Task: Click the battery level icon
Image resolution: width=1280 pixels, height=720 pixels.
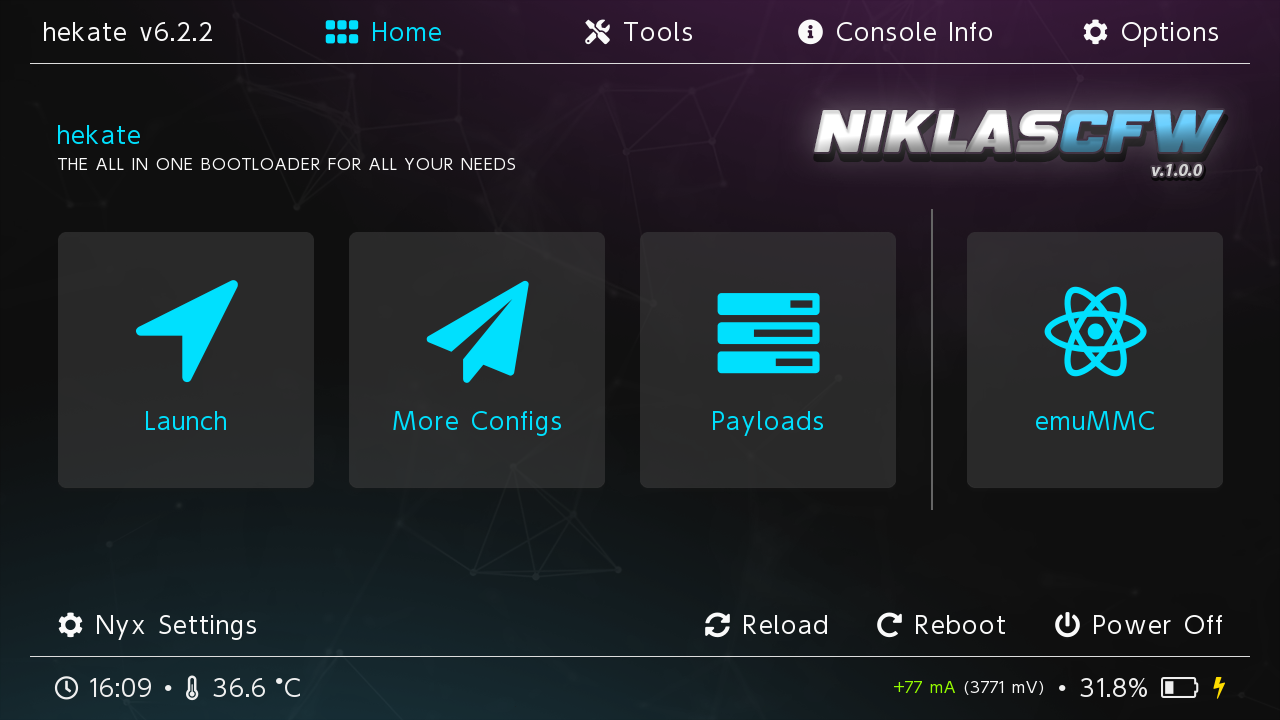Action: click(x=1179, y=687)
